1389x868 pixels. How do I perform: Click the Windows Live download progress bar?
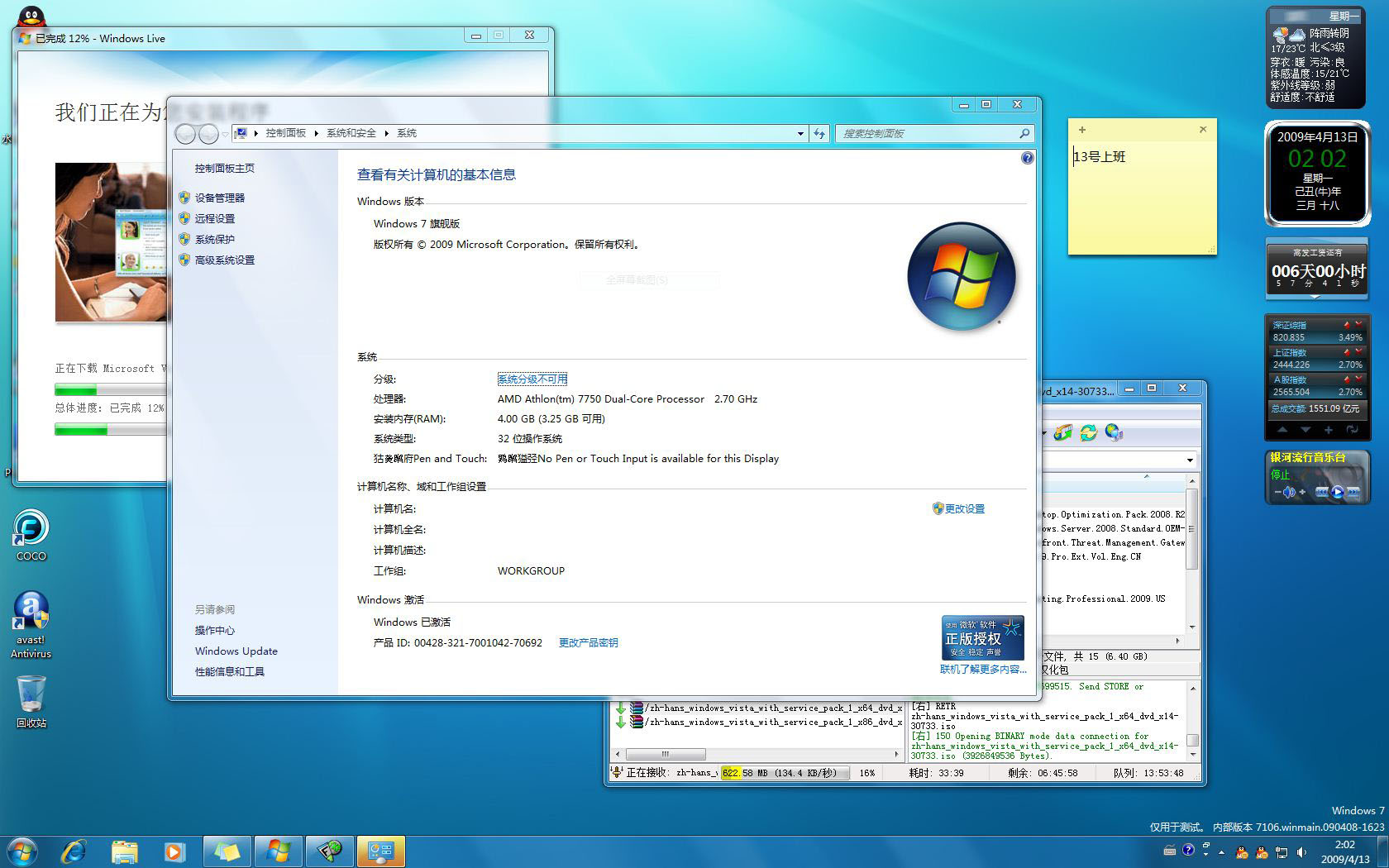pyautogui.click(x=111, y=389)
